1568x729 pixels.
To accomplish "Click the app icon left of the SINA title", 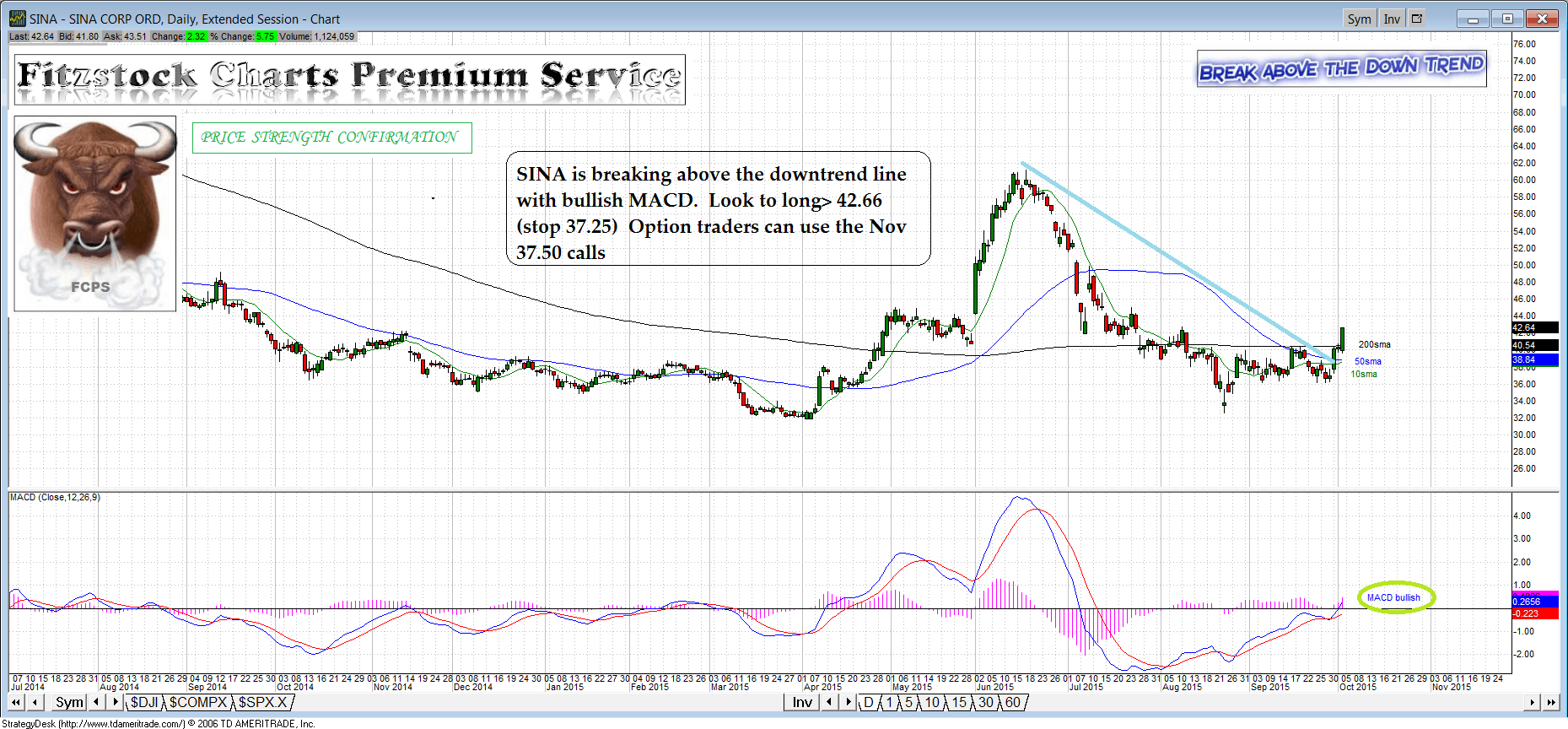I will (x=18, y=19).
